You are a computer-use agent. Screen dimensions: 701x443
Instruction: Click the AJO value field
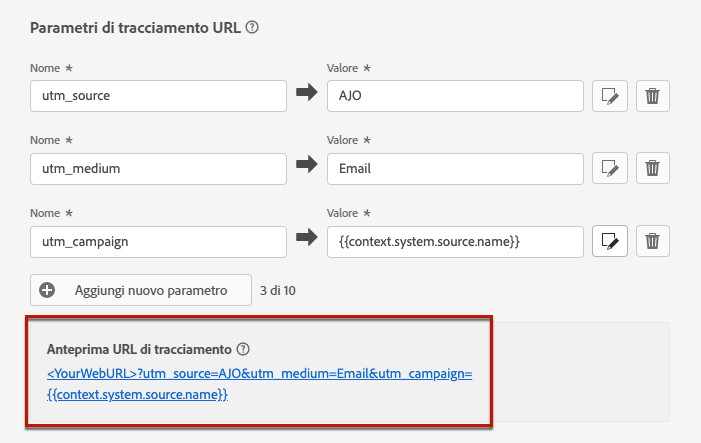coord(455,96)
